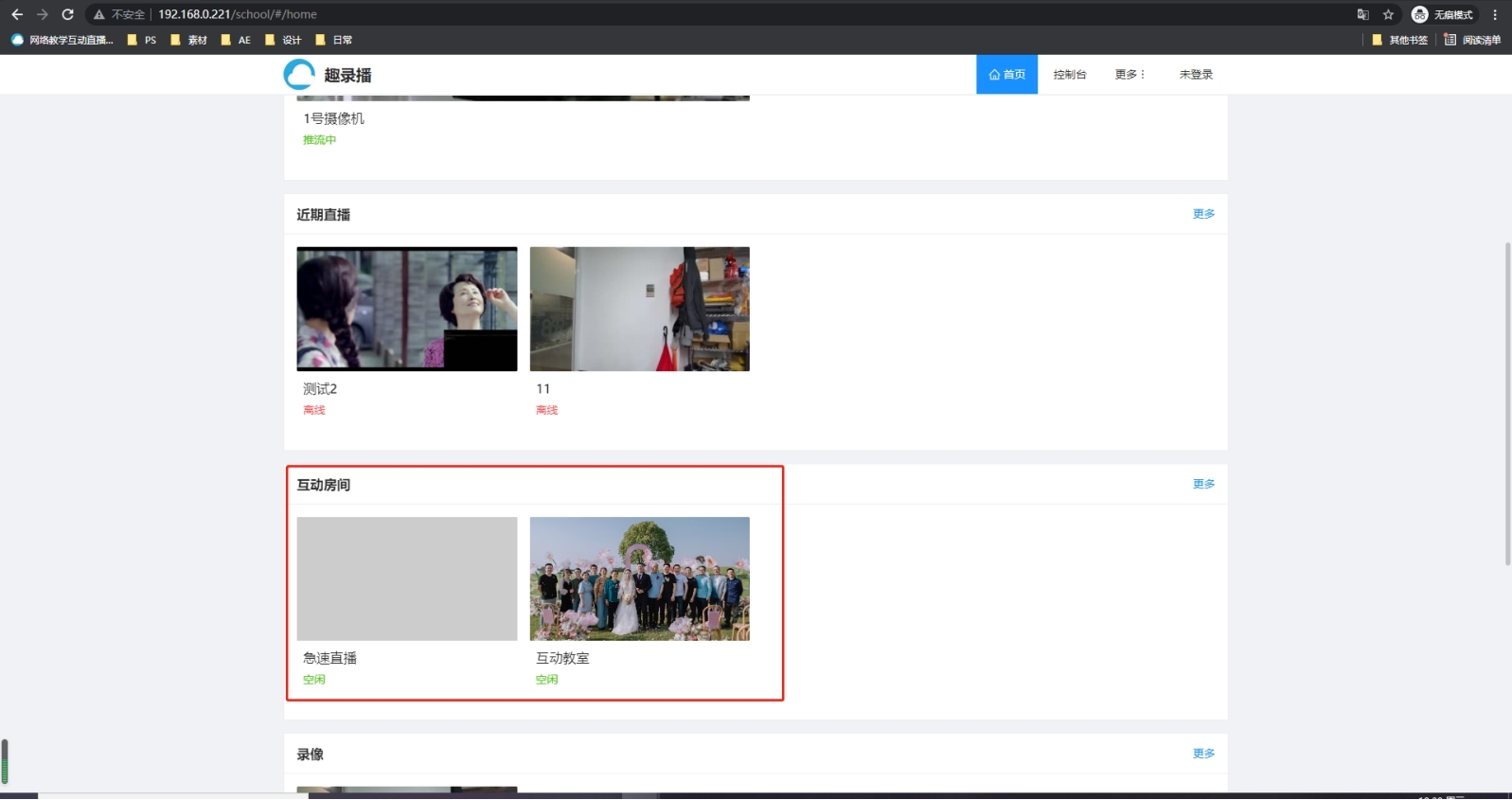This screenshot has width=1512, height=800.
Task: Click the 趣录播 logo icon
Action: click(x=299, y=75)
